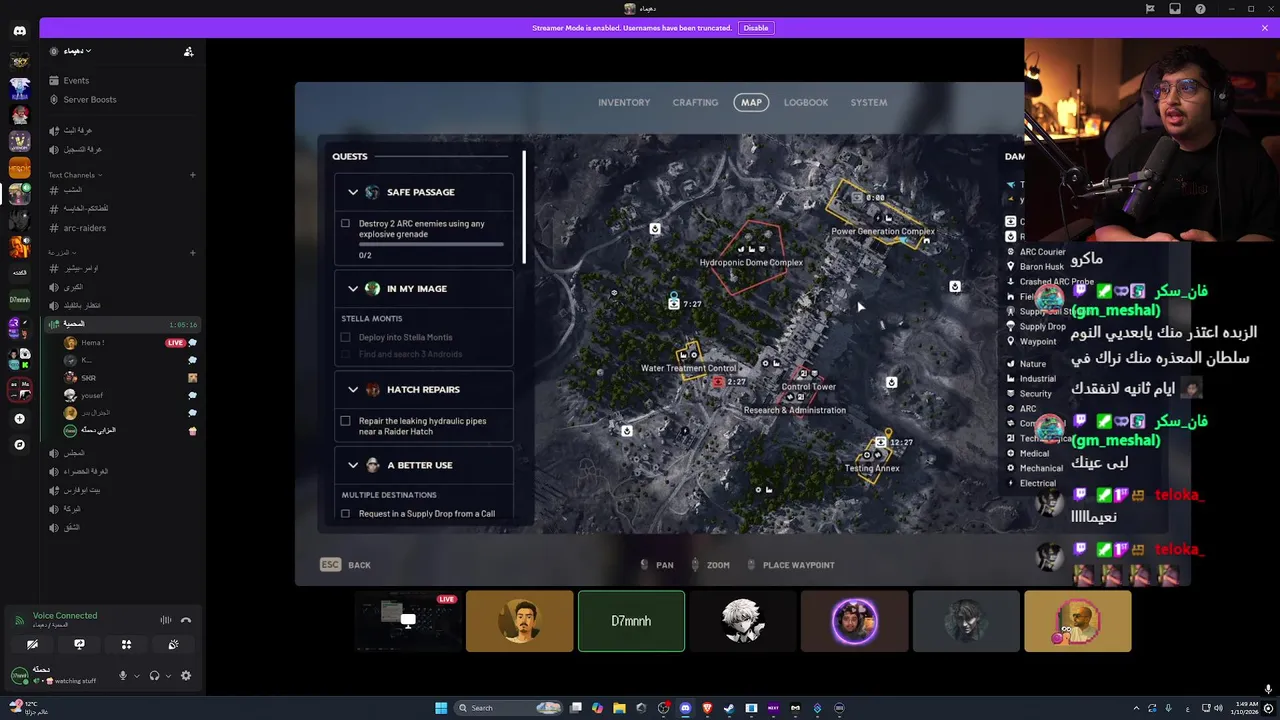Viewport: 1280px width, 720px height.
Task: Open Server Boosts entry
Action: (x=89, y=99)
